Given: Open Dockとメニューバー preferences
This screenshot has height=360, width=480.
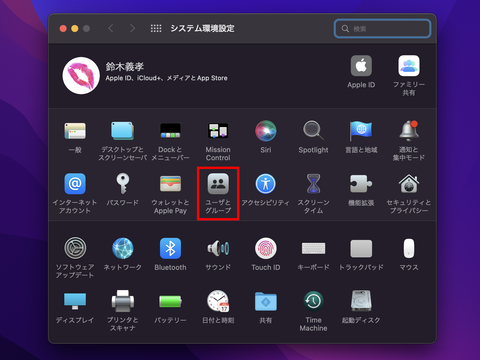Looking at the screenshot, I should pos(170,131).
